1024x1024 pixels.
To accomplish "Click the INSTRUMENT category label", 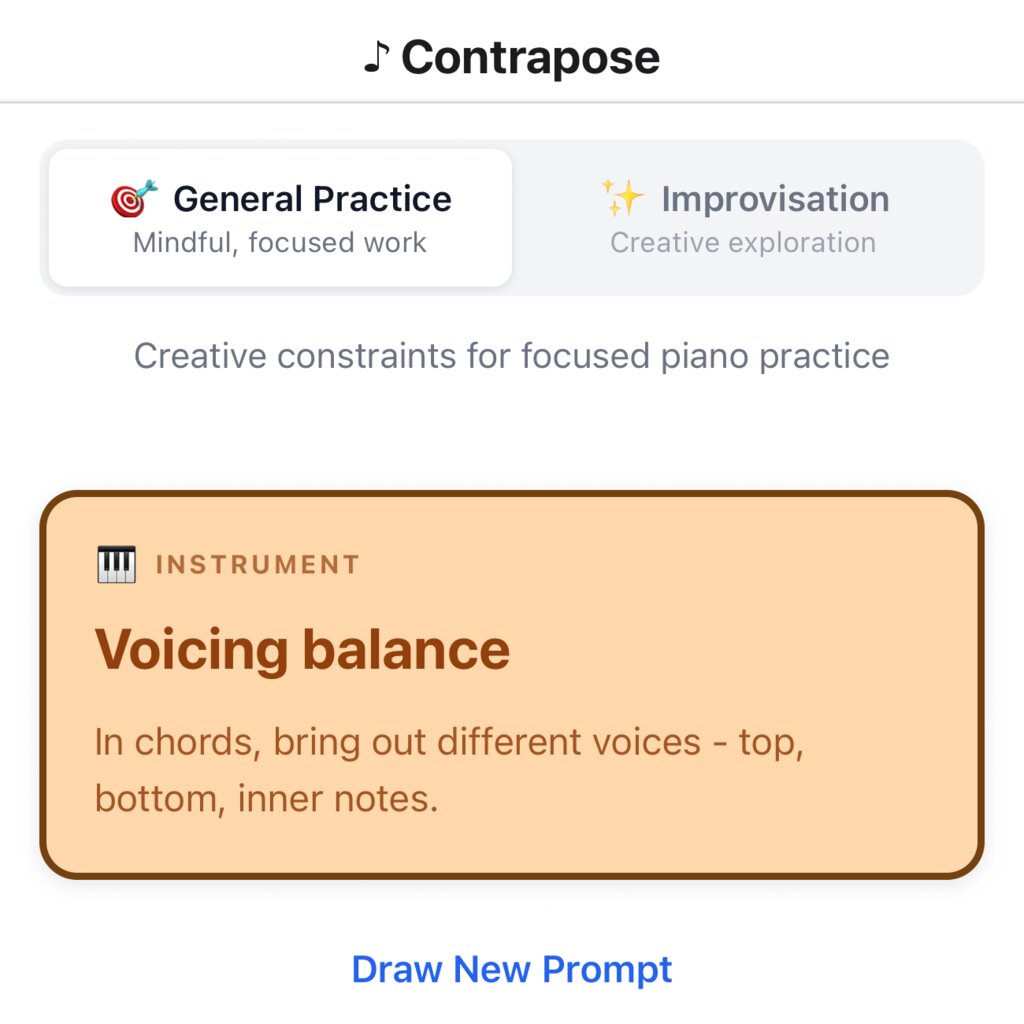I will pos(258,565).
